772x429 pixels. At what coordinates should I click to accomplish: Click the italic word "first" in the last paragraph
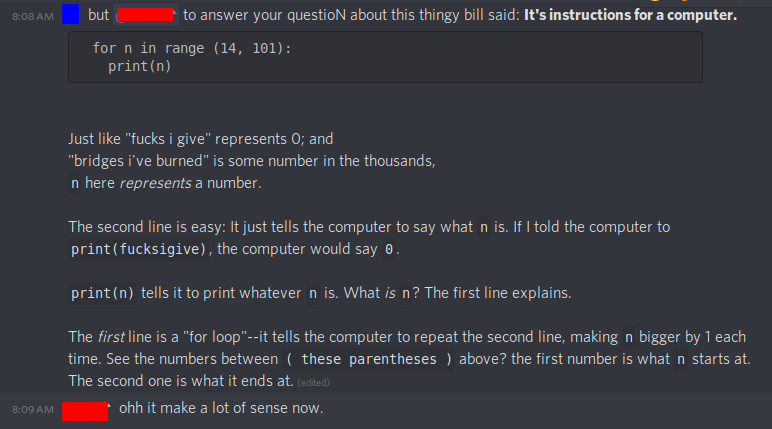(x=111, y=337)
